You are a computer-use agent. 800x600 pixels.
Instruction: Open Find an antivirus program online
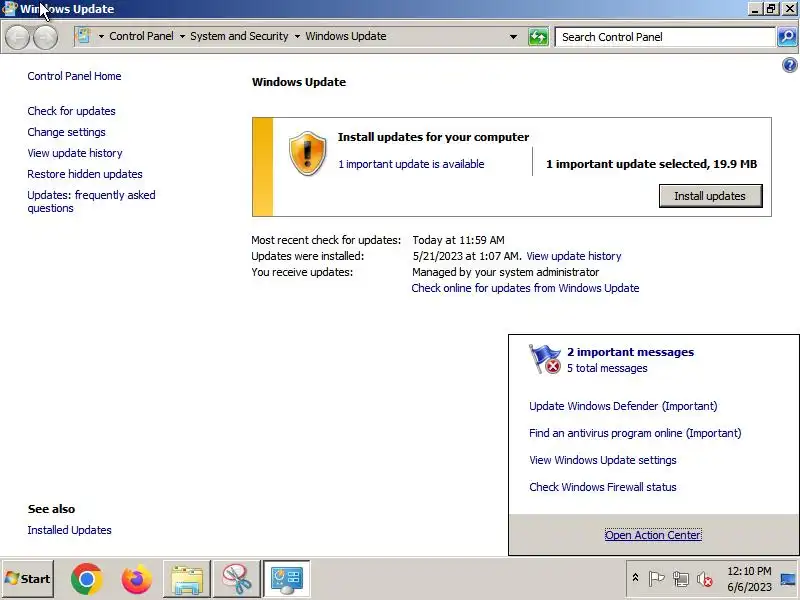(x=635, y=433)
